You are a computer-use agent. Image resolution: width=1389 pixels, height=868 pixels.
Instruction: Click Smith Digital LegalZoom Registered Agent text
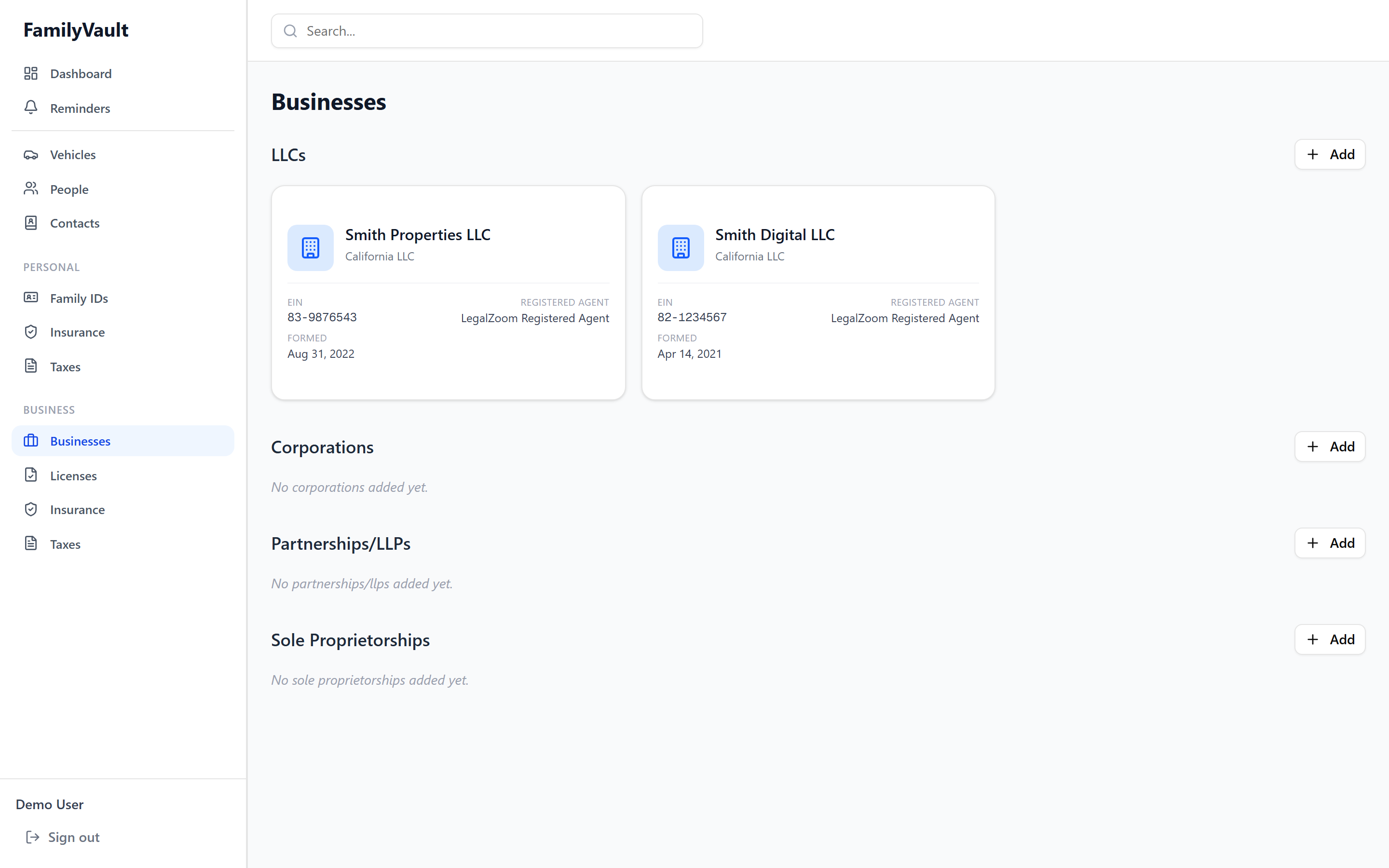(x=905, y=318)
